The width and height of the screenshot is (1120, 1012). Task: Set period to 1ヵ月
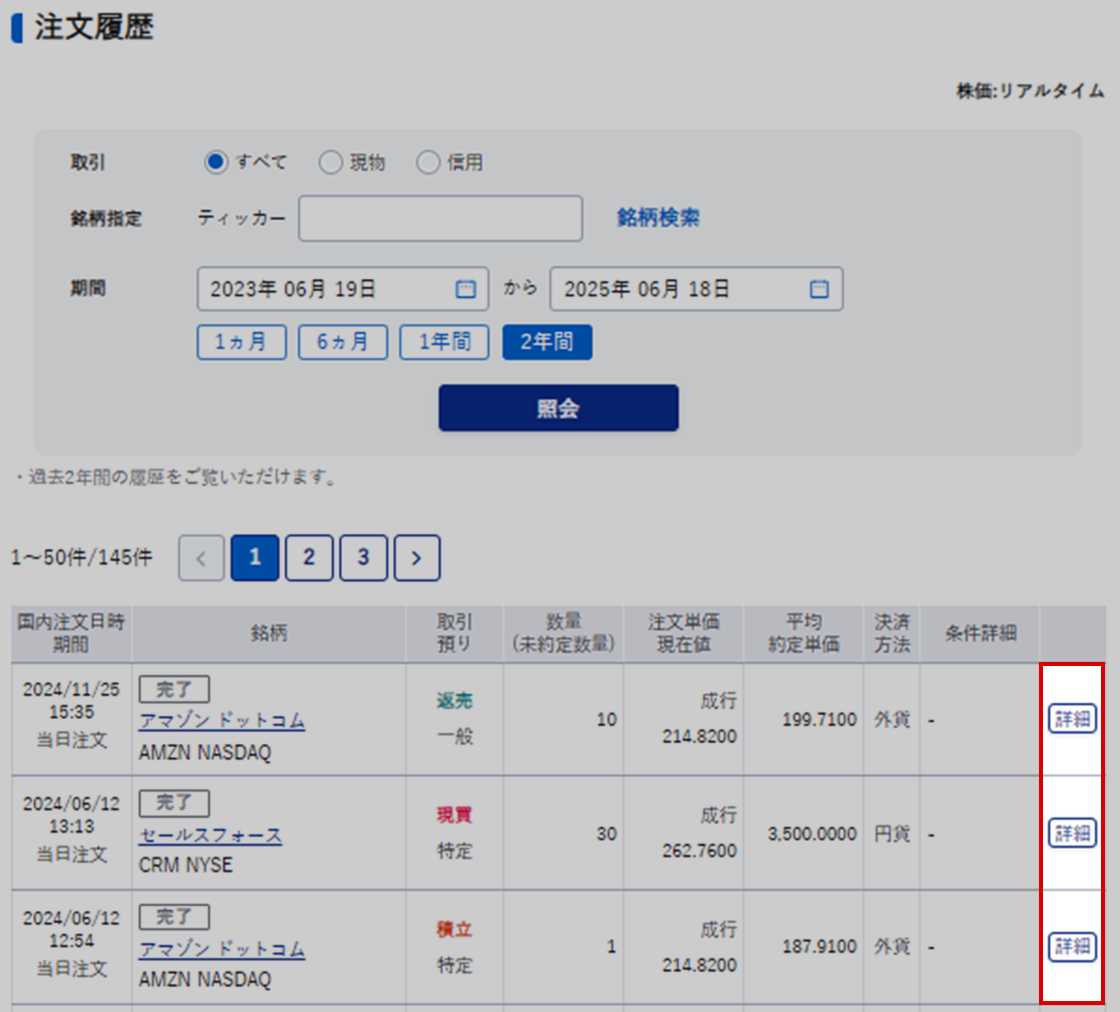point(242,342)
